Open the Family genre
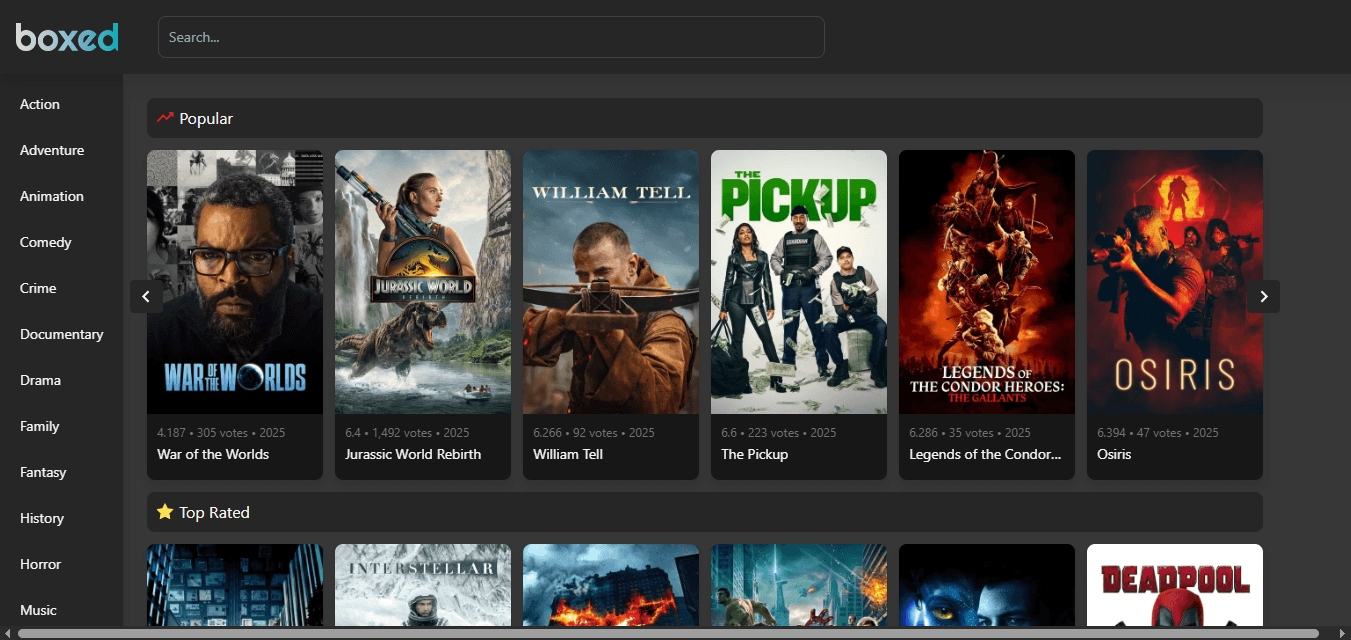Screen dimensions: 1351x640 click(40, 426)
